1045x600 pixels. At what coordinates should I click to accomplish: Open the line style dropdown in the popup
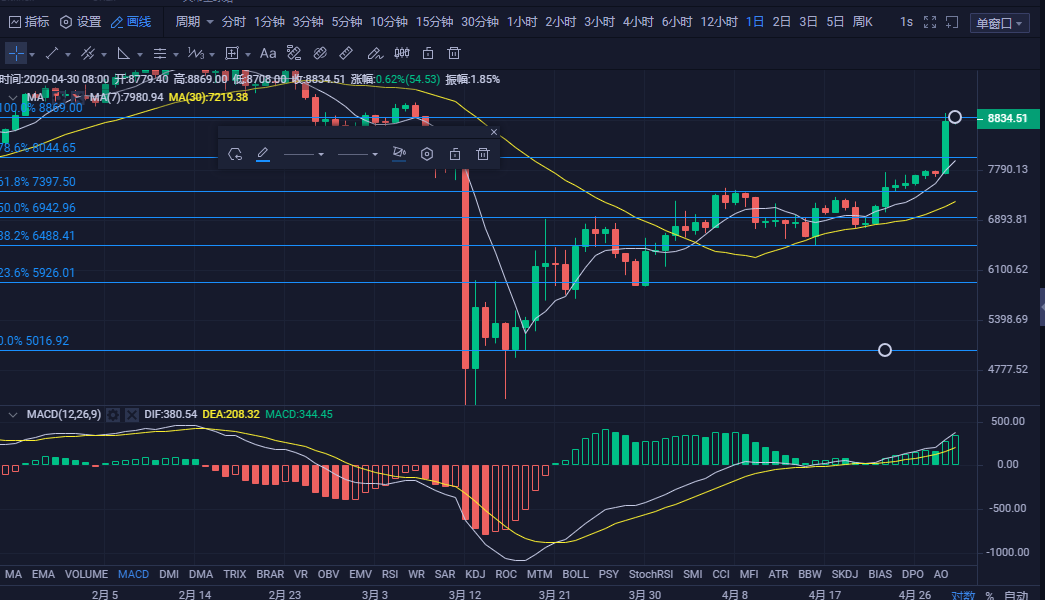coord(304,155)
